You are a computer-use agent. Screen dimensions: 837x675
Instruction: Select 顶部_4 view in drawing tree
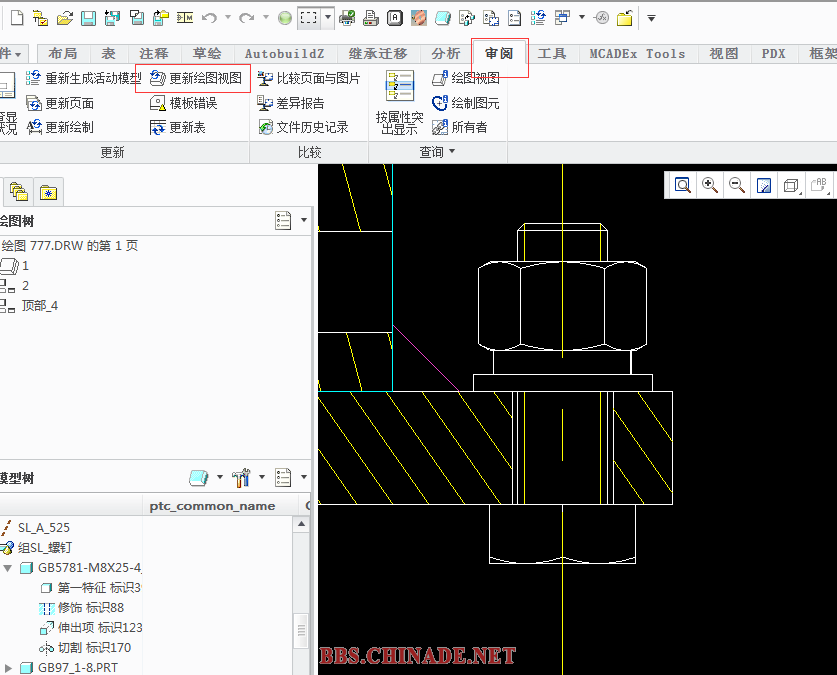(x=39, y=305)
